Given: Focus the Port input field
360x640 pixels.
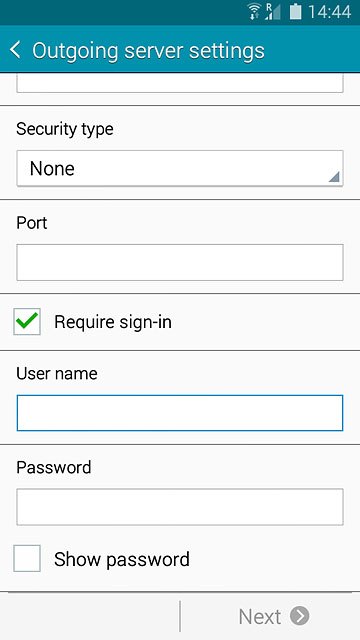Looking at the screenshot, I should tap(180, 262).
